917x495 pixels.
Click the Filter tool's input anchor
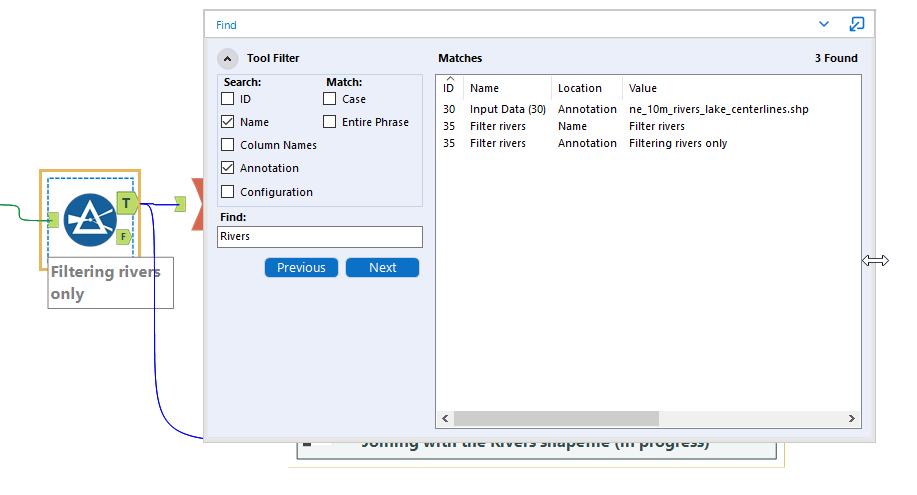click(52, 220)
